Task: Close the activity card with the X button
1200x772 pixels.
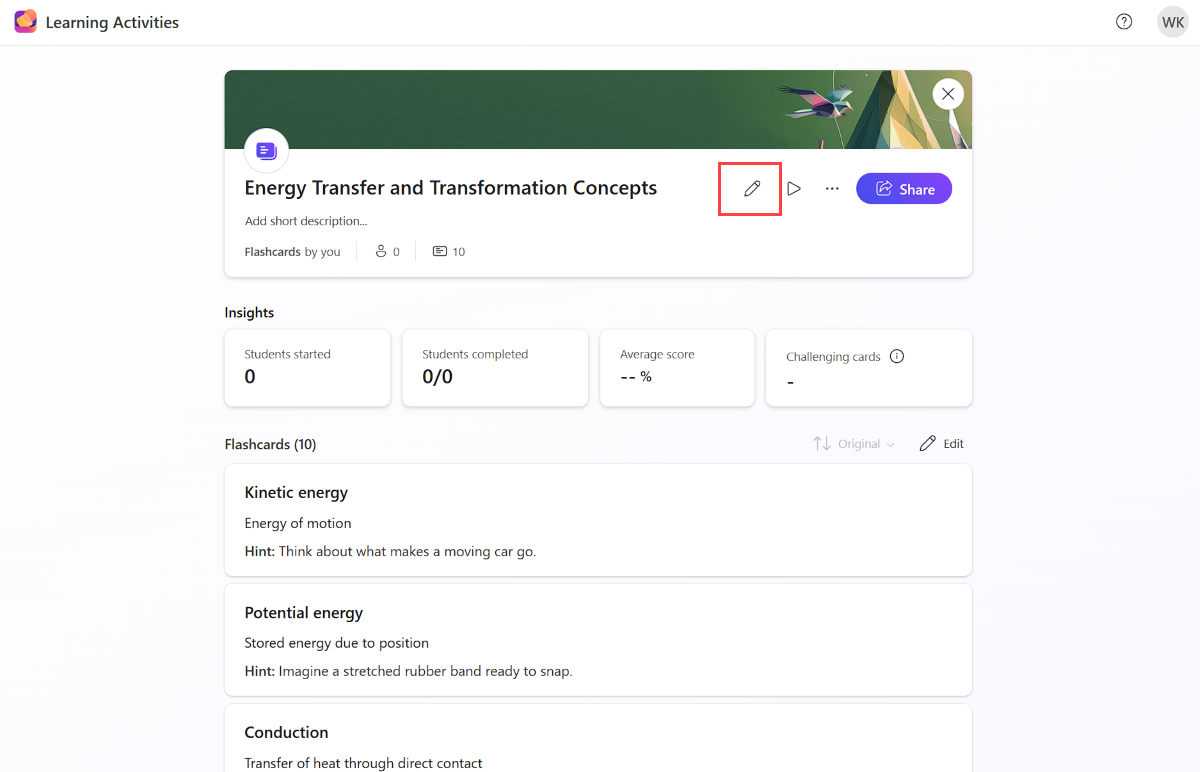Action: [948, 94]
